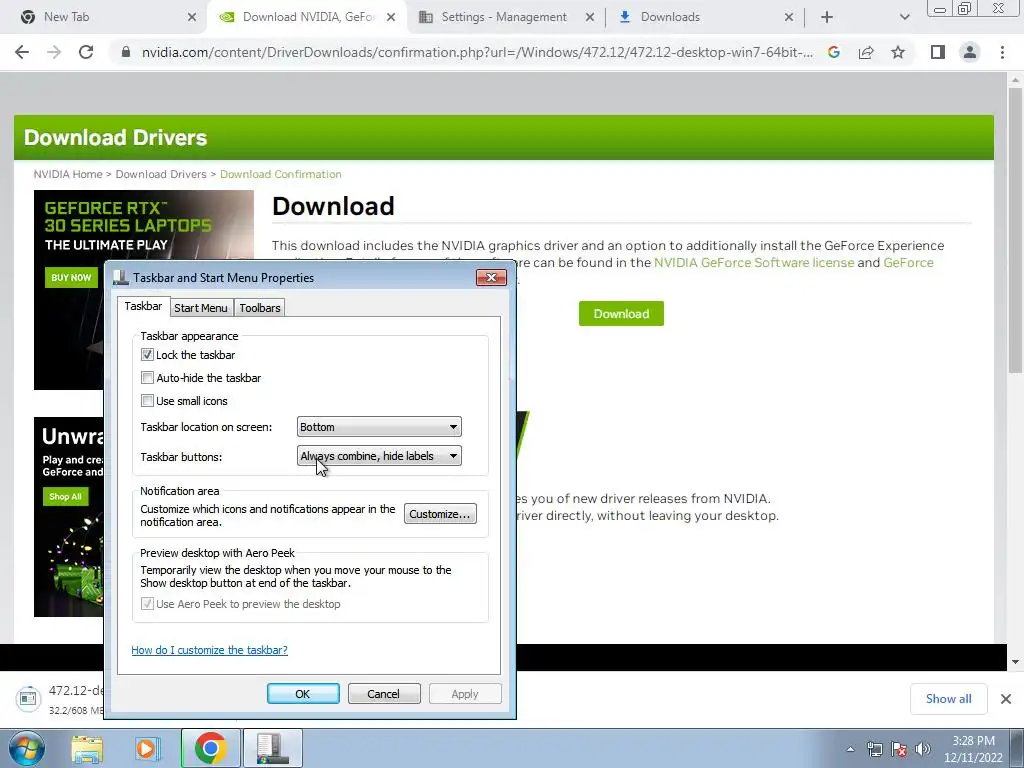
Task: Click the Show desktop button
Action: pyautogui.click(x=1017, y=748)
